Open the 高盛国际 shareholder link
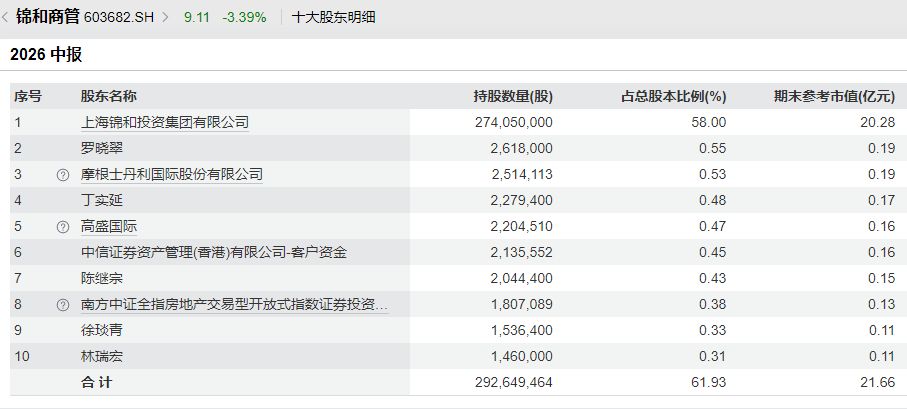Viewport: 907px width, 409px height. pyautogui.click(x=109, y=227)
